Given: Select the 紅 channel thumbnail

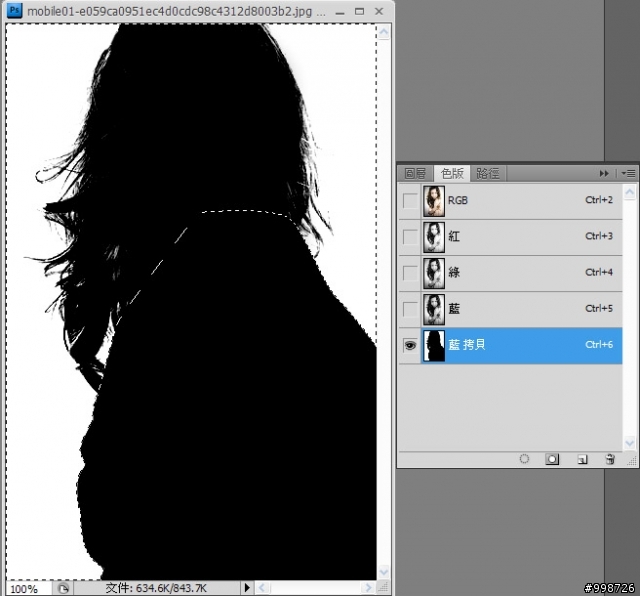Looking at the screenshot, I should (434, 237).
